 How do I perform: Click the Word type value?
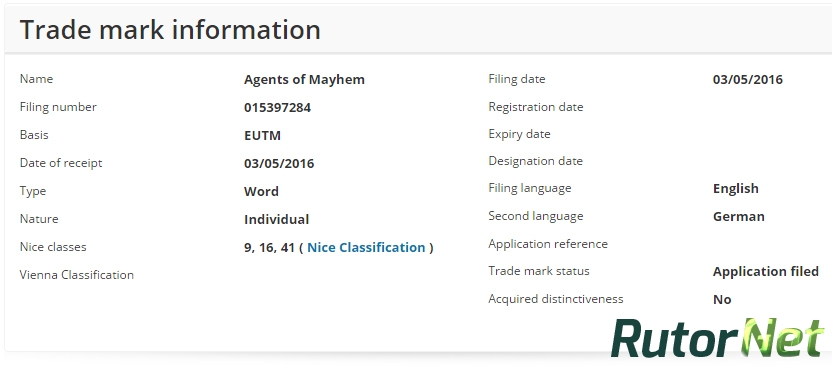(261, 192)
